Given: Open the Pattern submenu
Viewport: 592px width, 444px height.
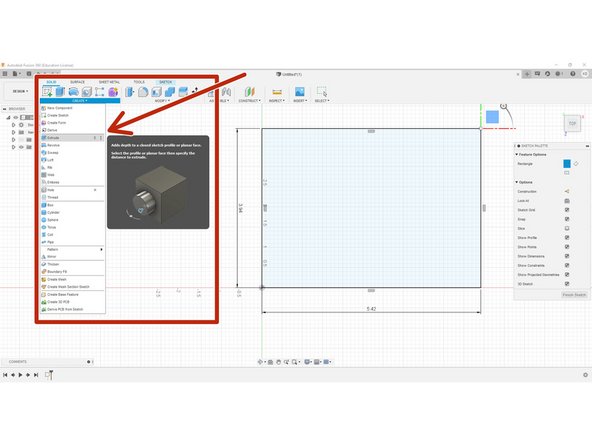Looking at the screenshot, I should (72, 250).
